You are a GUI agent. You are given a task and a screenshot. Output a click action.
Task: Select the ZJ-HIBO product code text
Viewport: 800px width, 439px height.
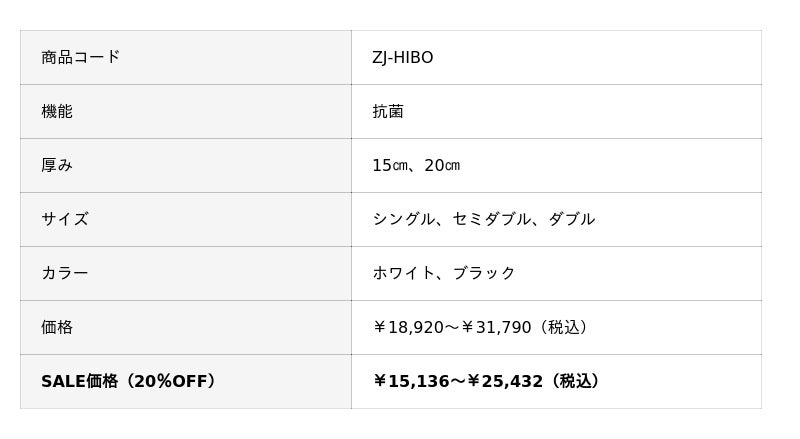point(403,57)
